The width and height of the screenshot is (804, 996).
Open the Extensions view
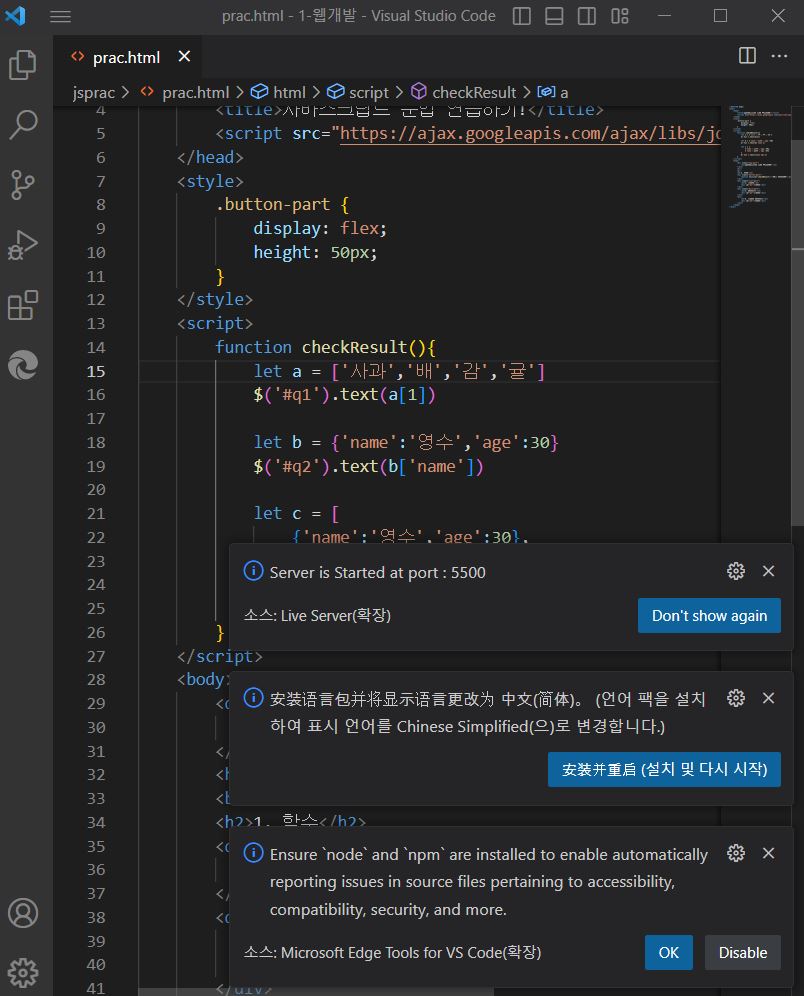click(23, 306)
